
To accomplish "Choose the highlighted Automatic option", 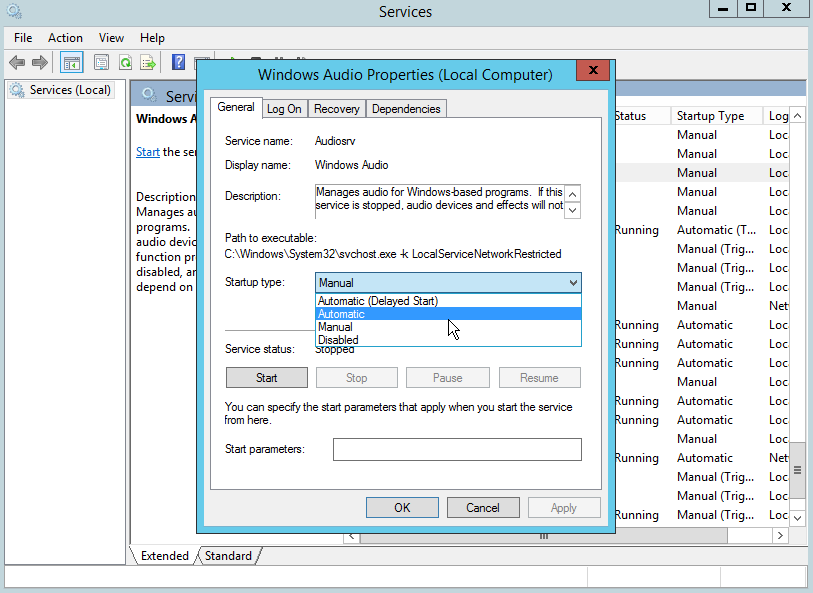I will click(448, 314).
